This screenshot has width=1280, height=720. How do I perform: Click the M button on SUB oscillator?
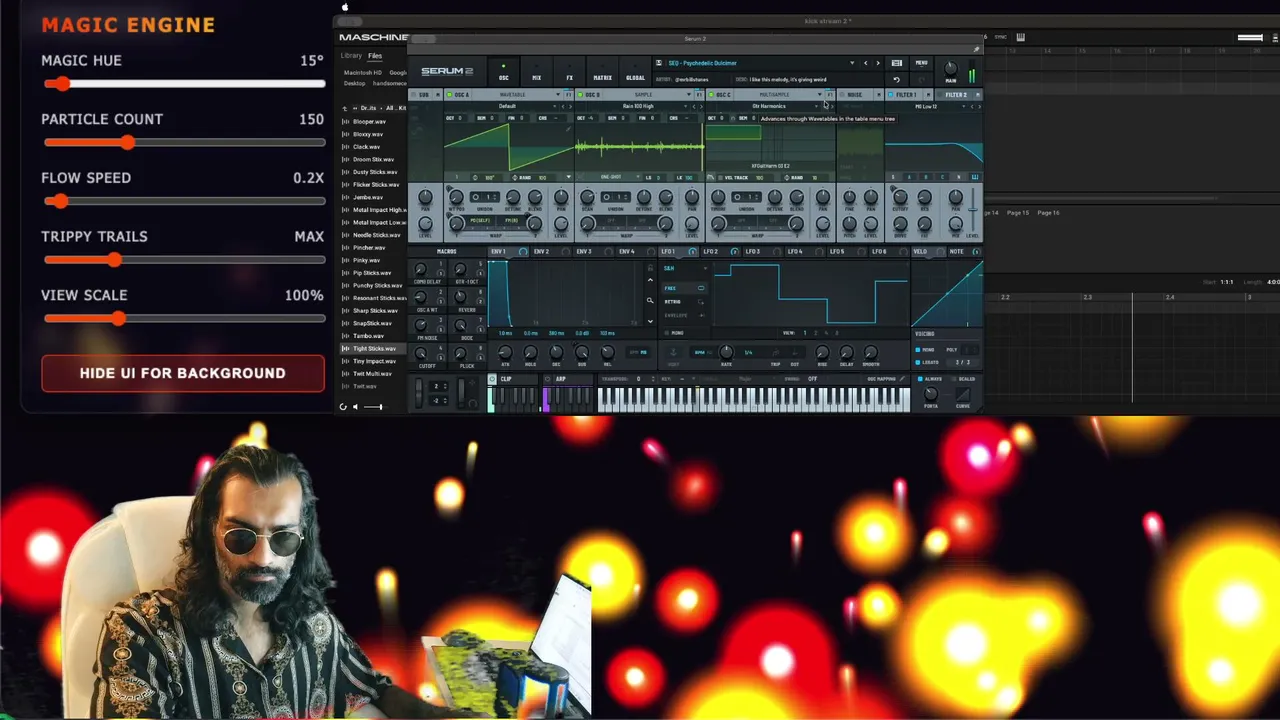pos(438,95)
